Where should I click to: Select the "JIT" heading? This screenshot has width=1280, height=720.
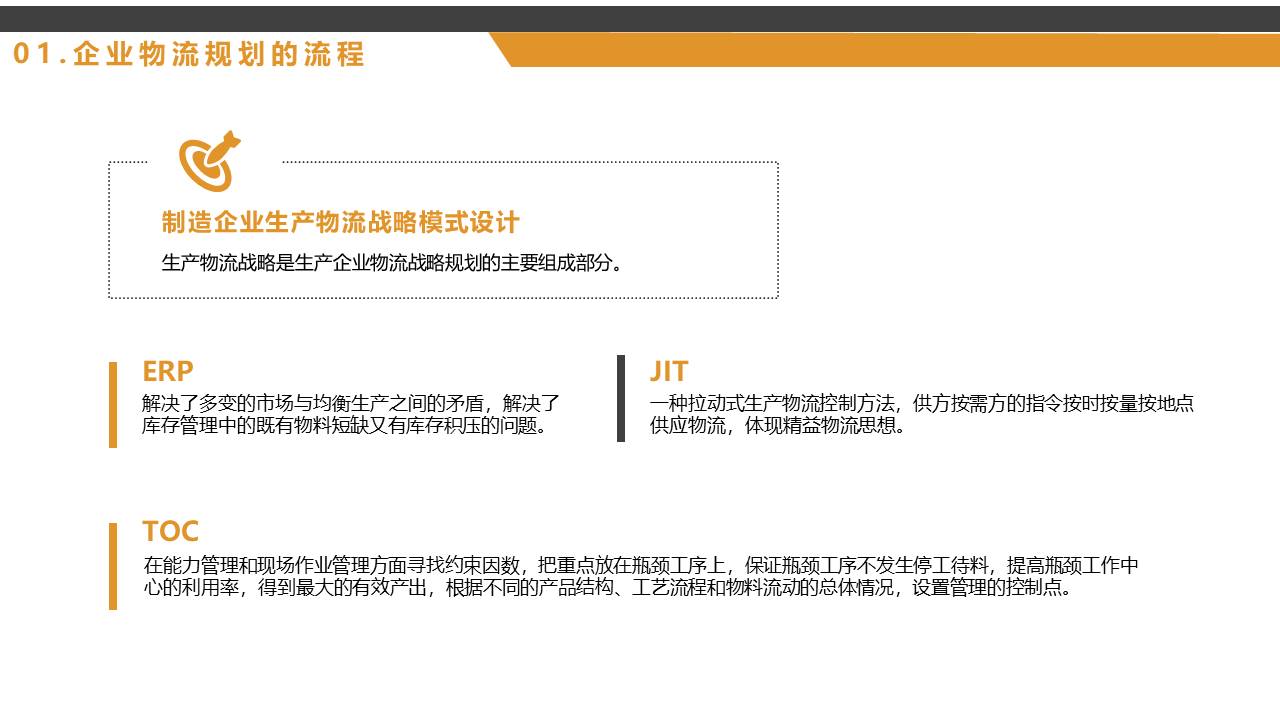pos(669,371)
